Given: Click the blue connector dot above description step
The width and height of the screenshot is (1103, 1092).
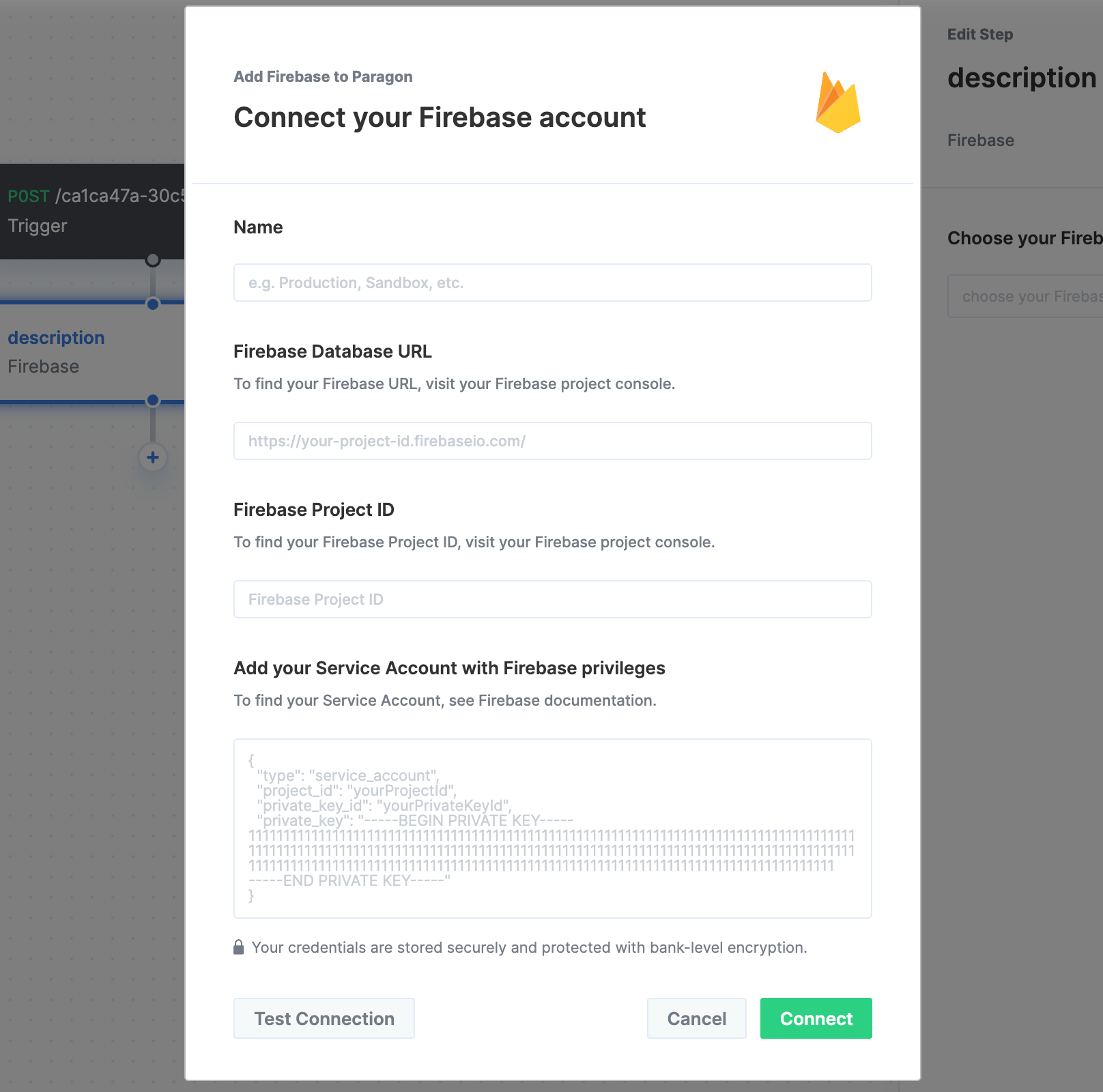Looking at the screenshot, I should (x=153, y=304).
